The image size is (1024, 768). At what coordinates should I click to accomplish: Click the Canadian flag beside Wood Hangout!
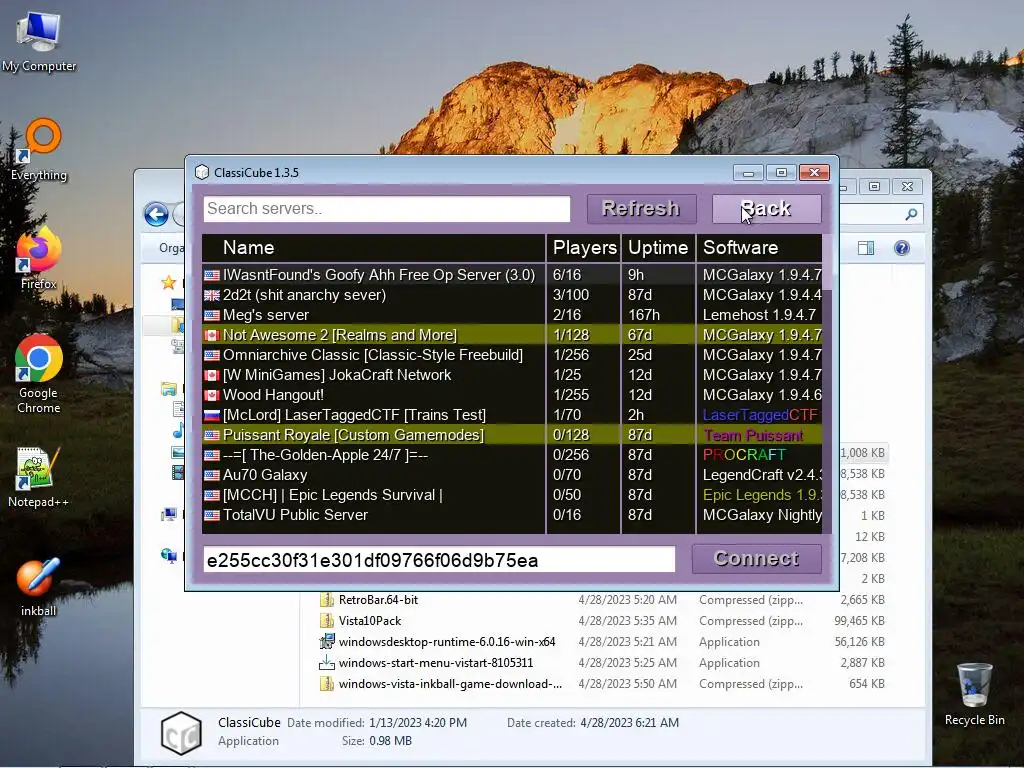tap(212, 395)
